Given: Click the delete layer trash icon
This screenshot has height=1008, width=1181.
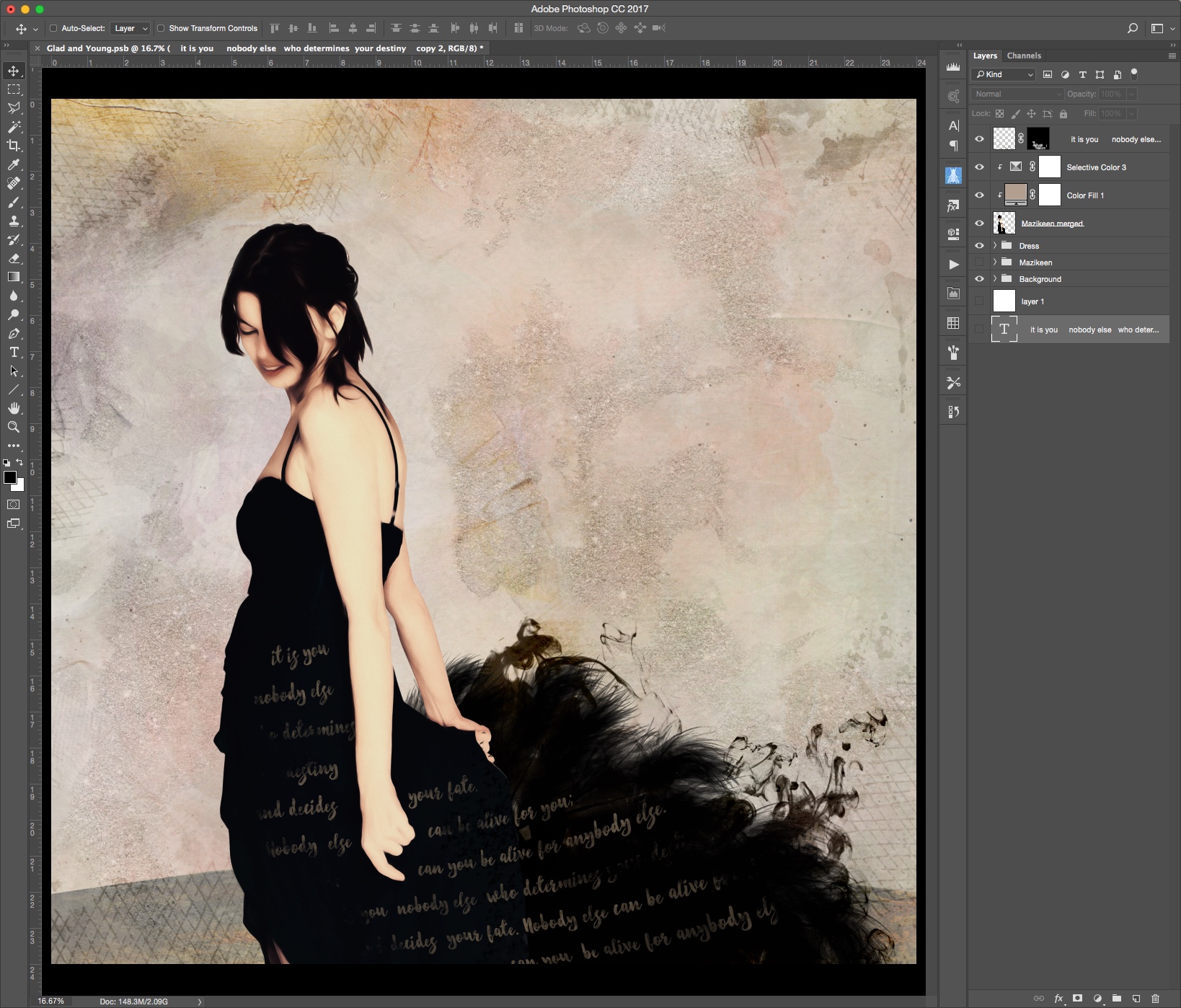Looking at the screenshot, I should [x=1155, y=999].
